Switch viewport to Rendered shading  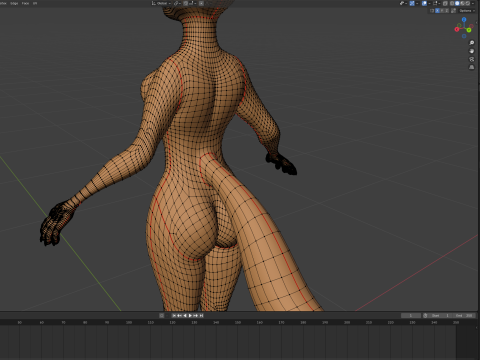click(x=468, y=3)
